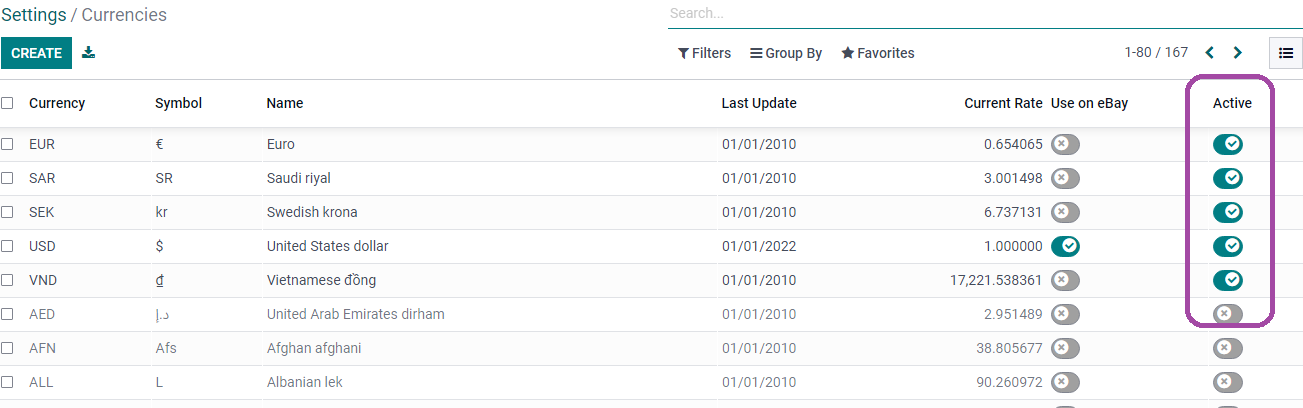Open Settings breadcrumb link
The width and height of the screenshot is (1303, 408).
point(32,15)
